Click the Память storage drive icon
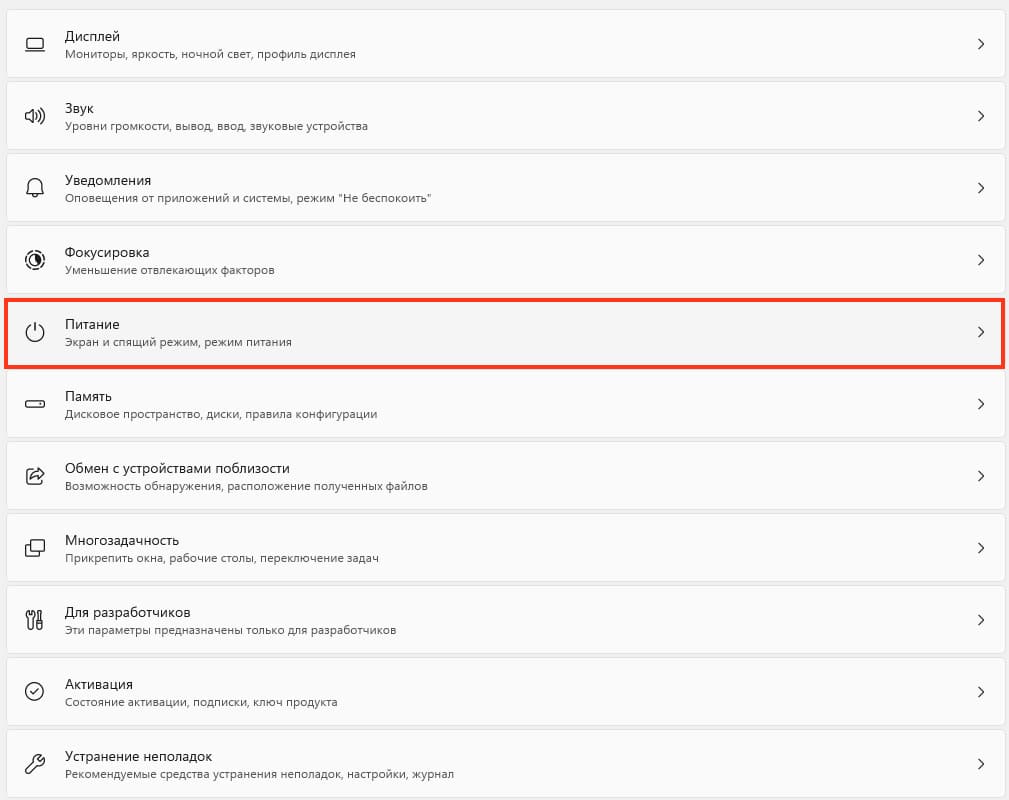This screenshot has height=800, width=1009. coord(35,404)
